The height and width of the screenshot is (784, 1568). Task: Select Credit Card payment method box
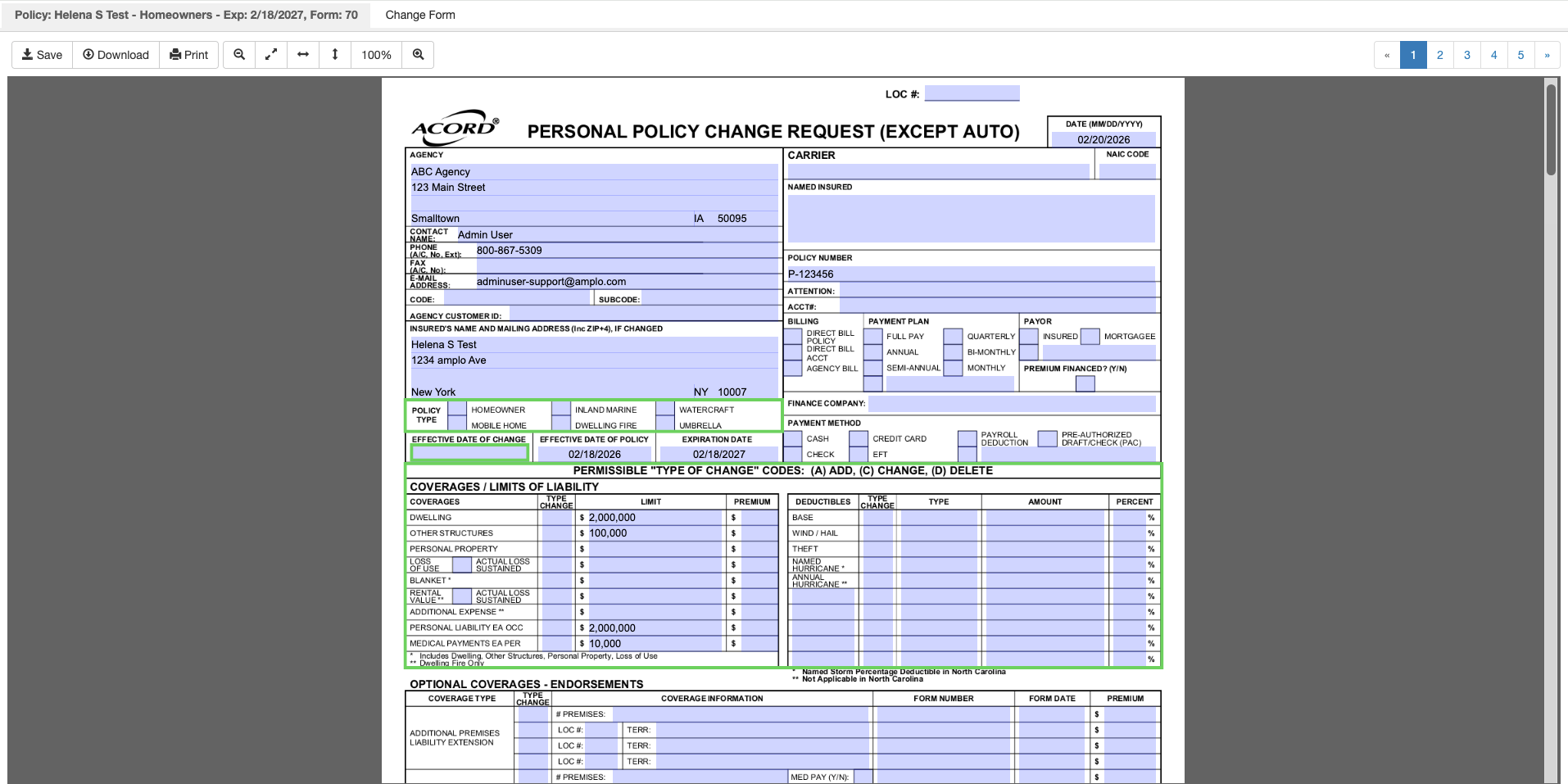point(859,438)
